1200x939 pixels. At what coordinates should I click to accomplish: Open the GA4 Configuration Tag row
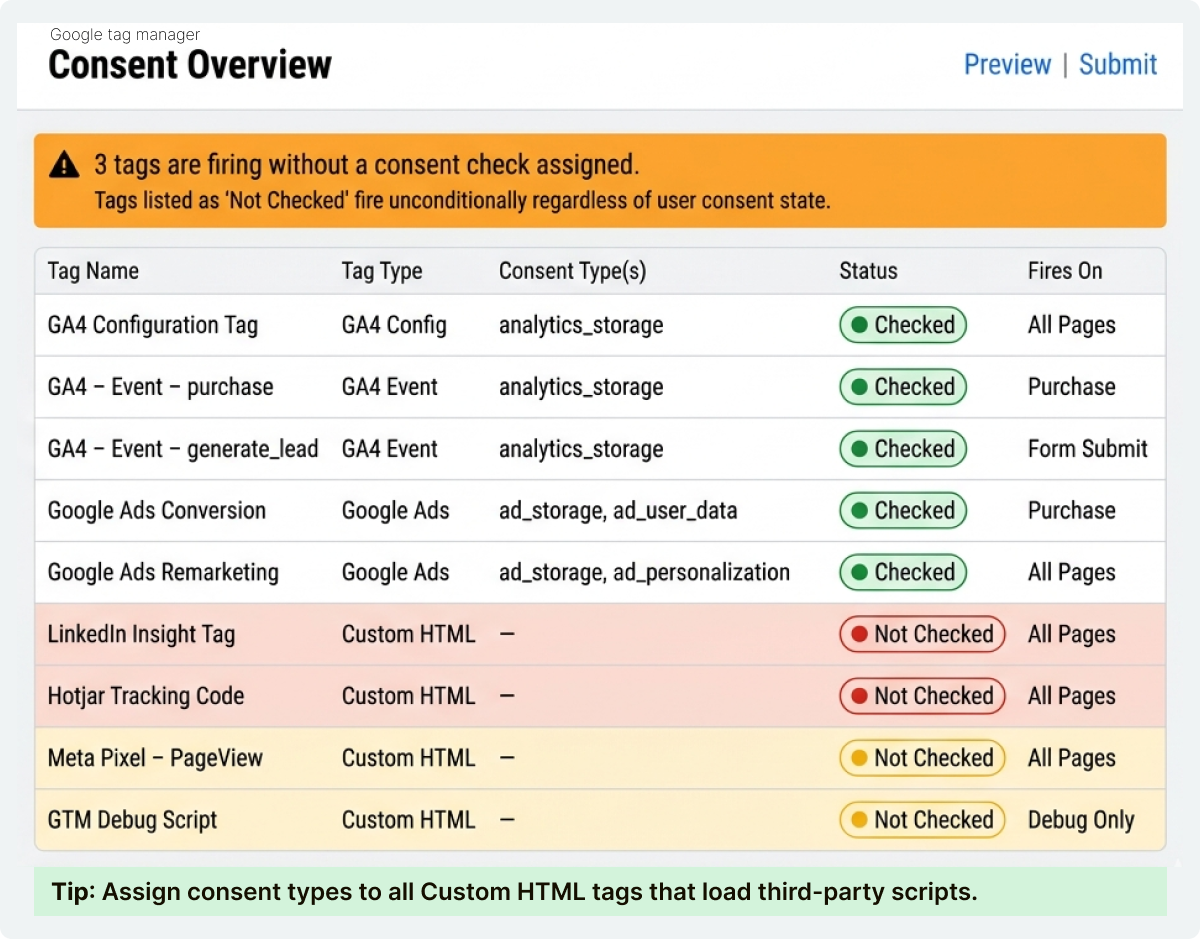pos(600,325)
